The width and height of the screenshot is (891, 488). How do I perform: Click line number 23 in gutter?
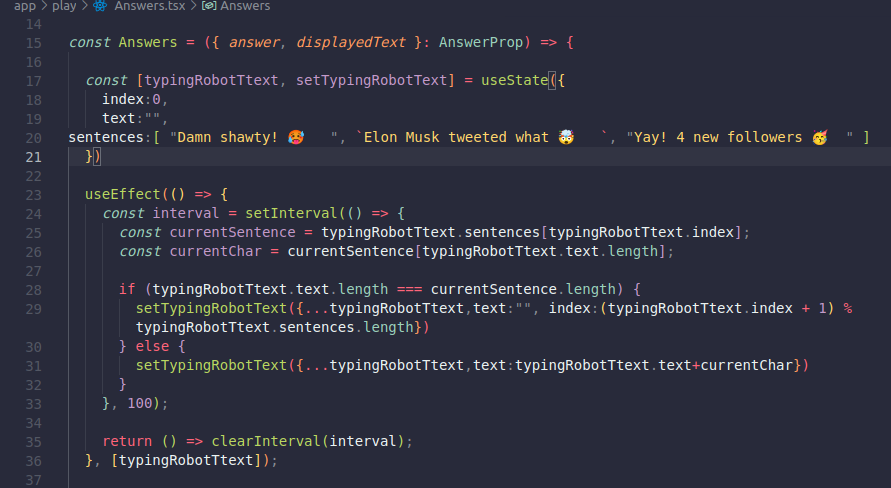point(34,195)
